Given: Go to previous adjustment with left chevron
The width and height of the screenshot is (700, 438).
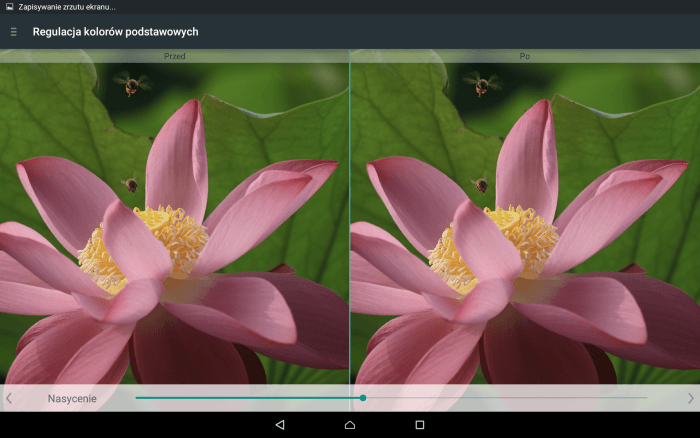Looking at the screenshot, I should 9,398.
